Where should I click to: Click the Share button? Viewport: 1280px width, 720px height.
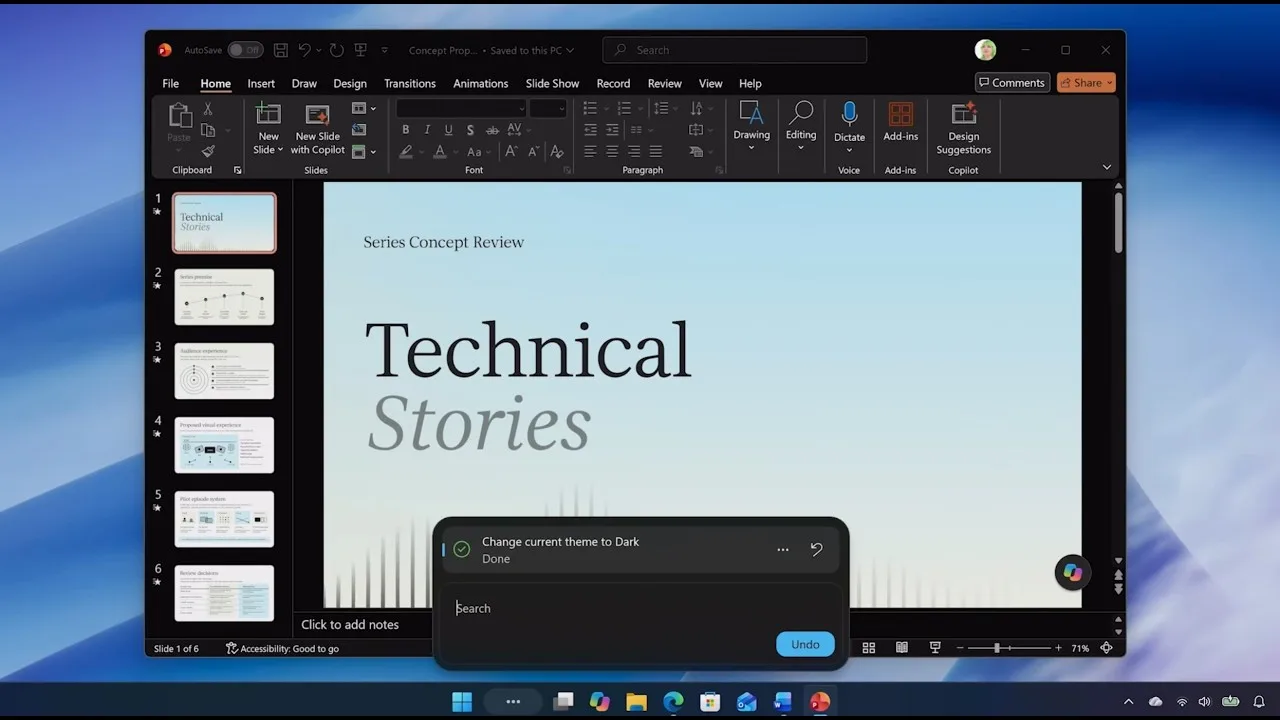pos(1086,83)
